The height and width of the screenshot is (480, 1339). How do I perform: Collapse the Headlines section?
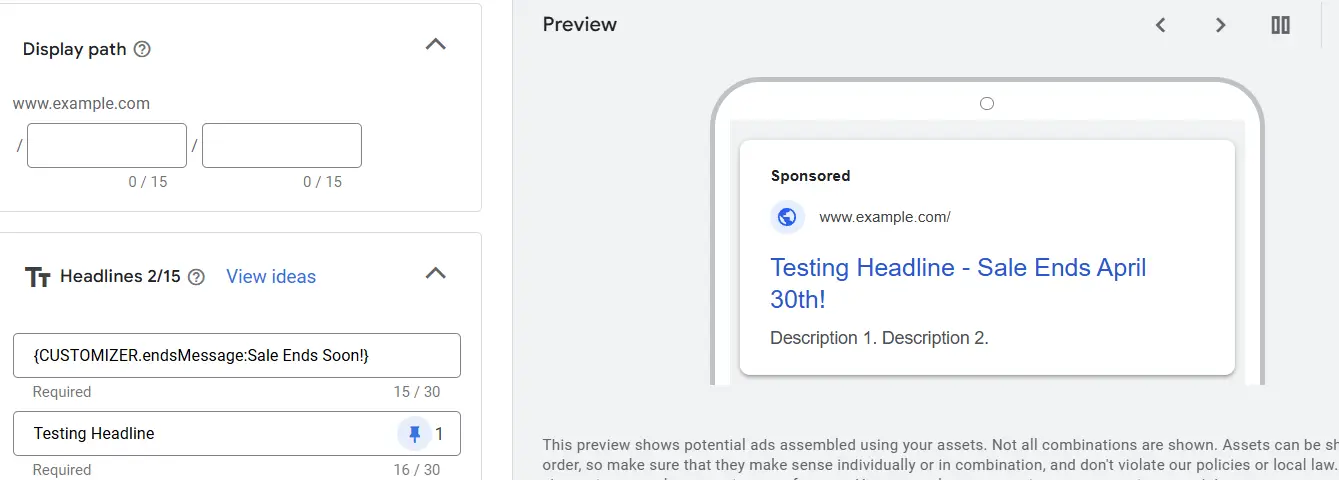(x=436, y=273)
